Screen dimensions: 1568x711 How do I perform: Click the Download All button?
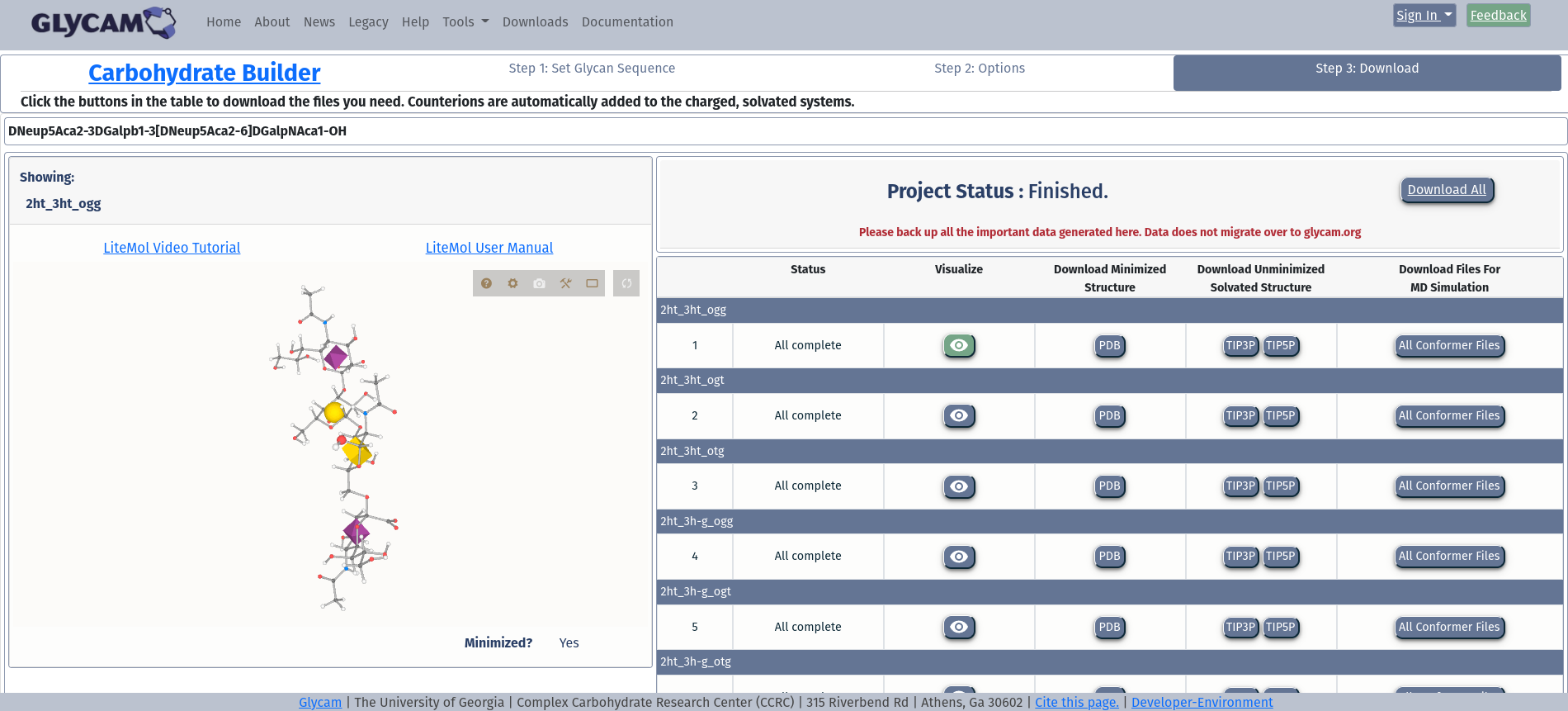pyautogui.click(x=1446, y=190)
